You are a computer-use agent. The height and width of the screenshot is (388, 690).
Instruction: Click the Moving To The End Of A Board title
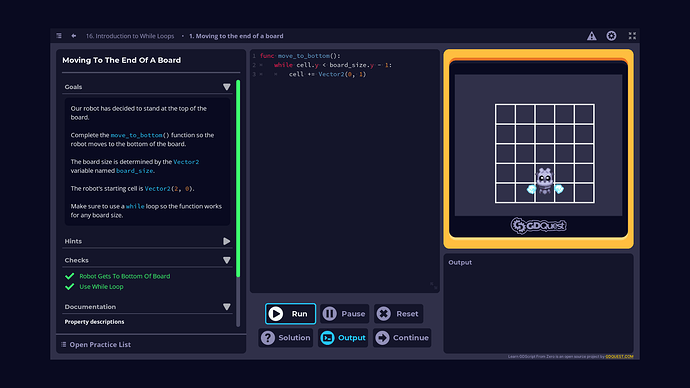pyautogui.click(x=121, y=60)
